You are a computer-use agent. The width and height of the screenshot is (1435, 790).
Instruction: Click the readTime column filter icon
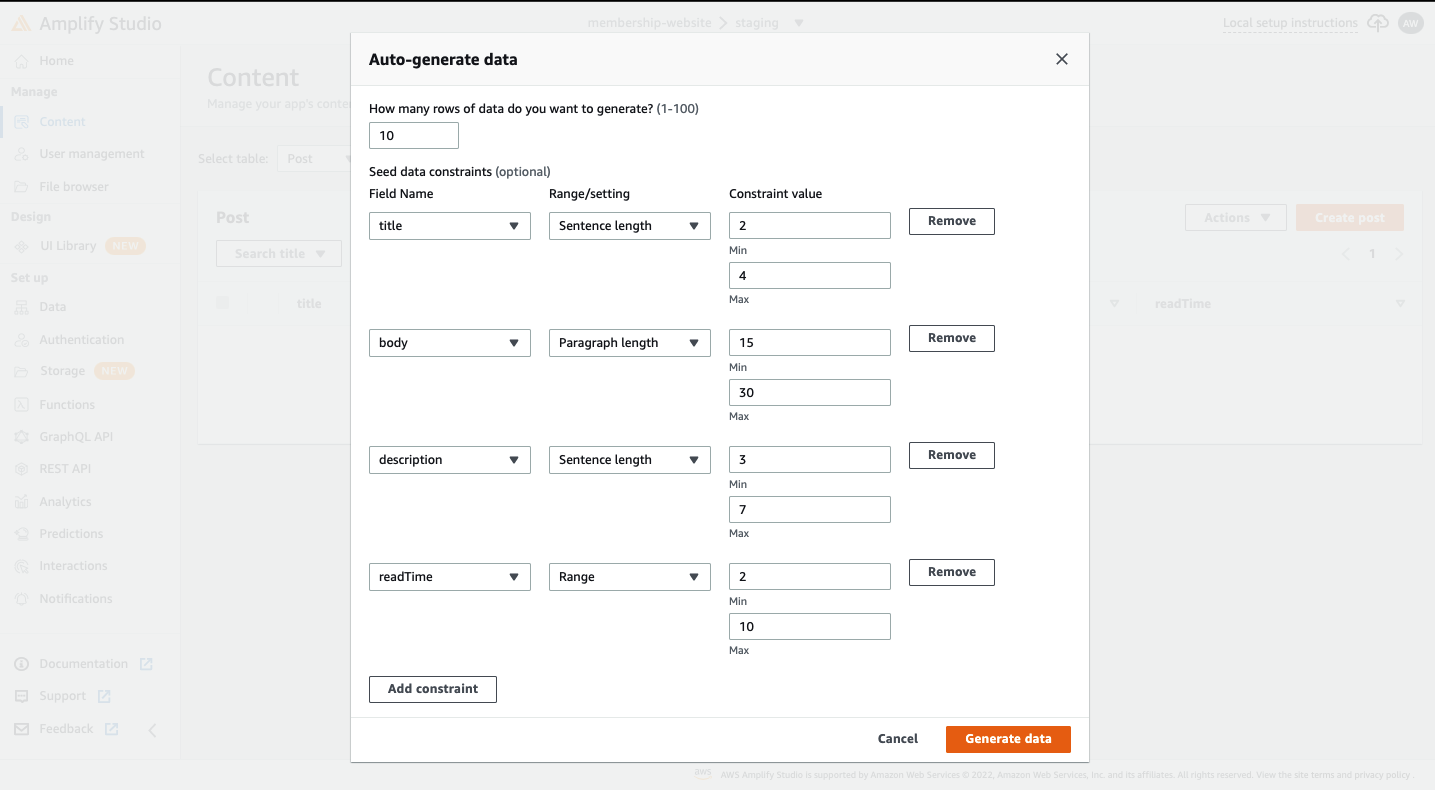tap(1400, 304)
